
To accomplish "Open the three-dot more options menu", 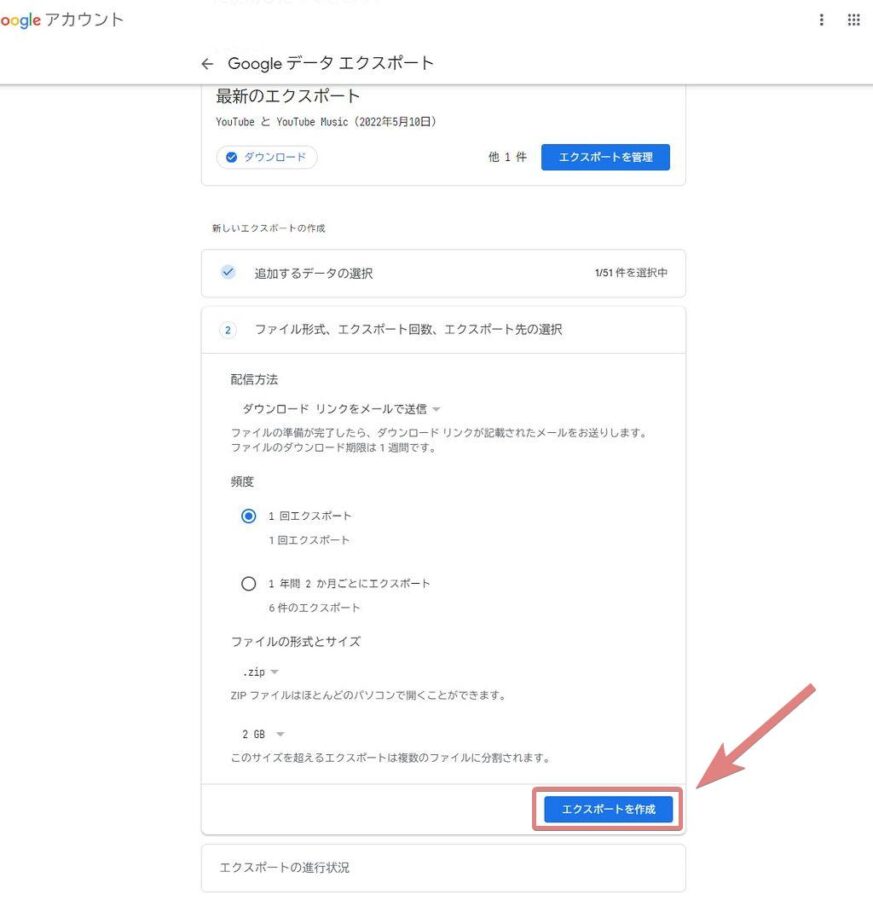I will pos(821,20).
